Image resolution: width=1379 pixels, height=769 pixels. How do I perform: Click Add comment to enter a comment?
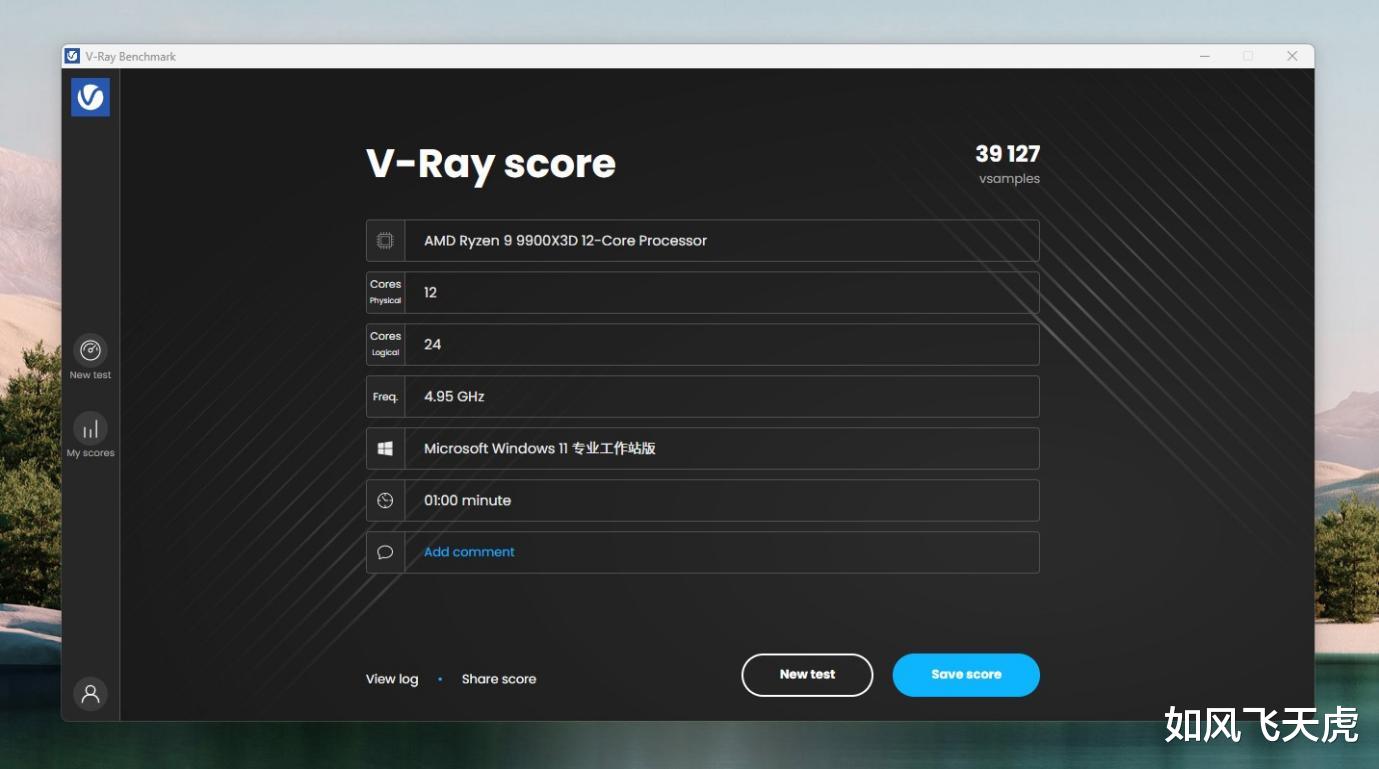point(469,552)
